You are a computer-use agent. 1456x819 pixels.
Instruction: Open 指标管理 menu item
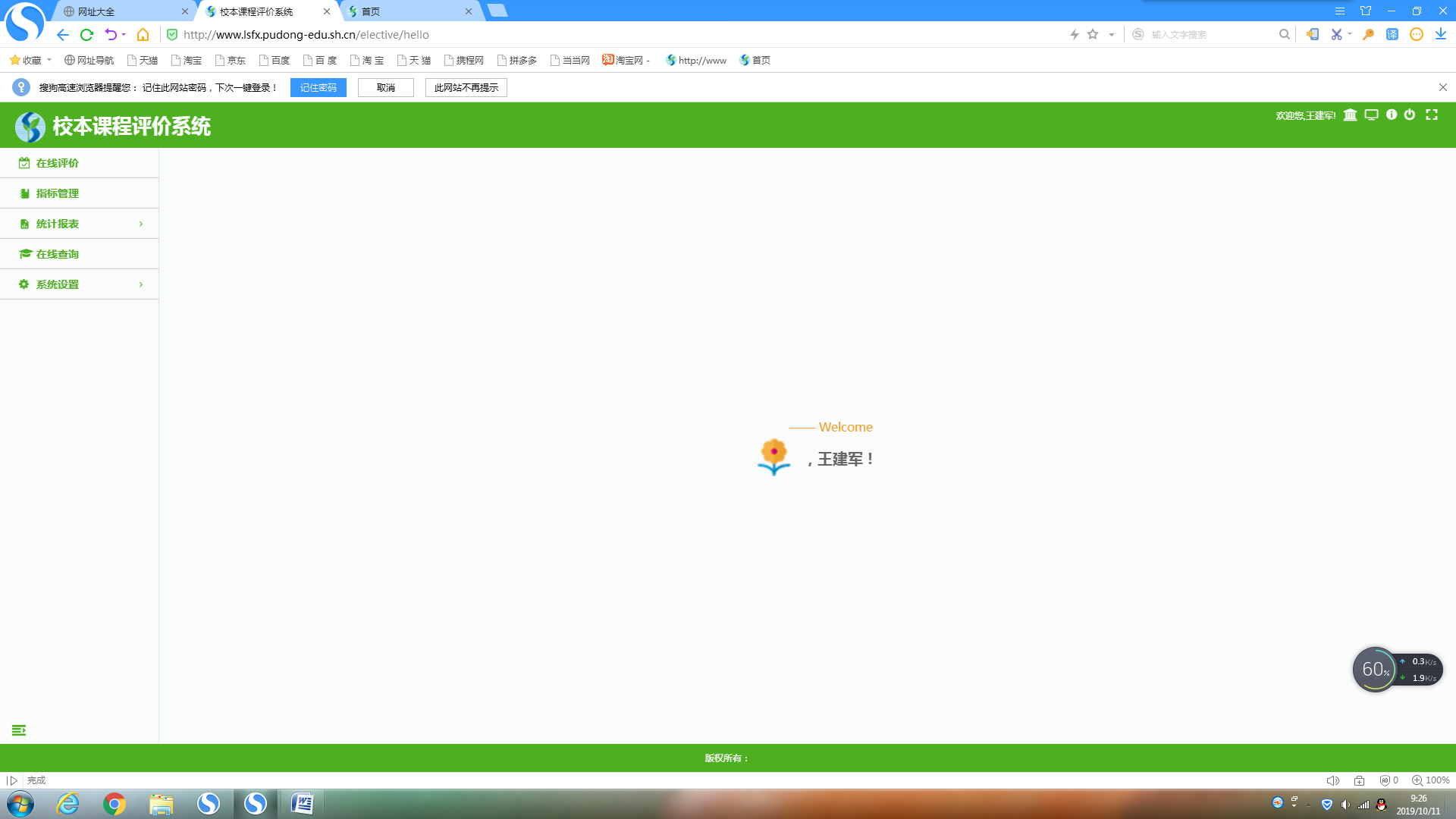(x=58, y=193)
